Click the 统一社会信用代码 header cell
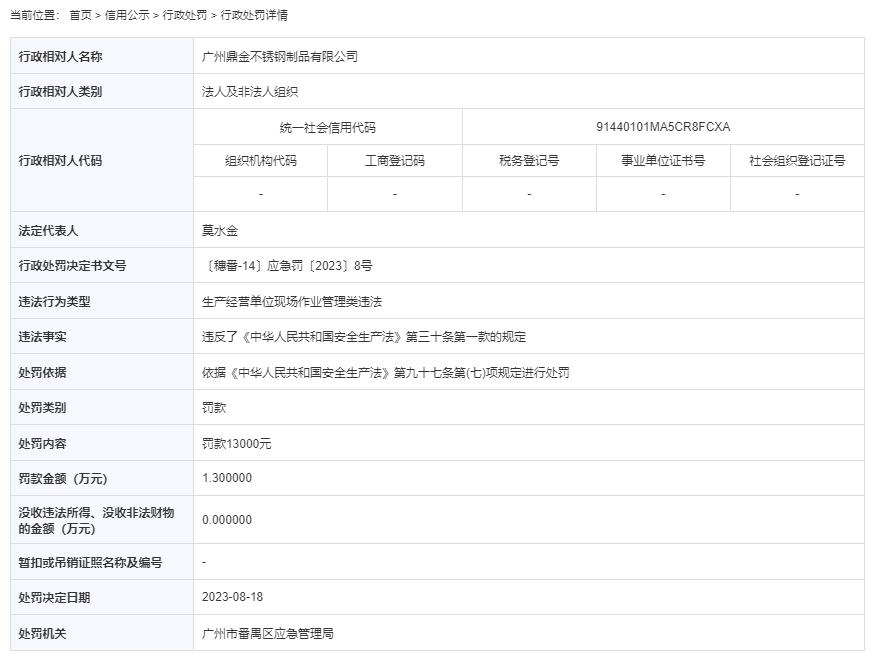The image size is (878, 661). tap(328, 128)
